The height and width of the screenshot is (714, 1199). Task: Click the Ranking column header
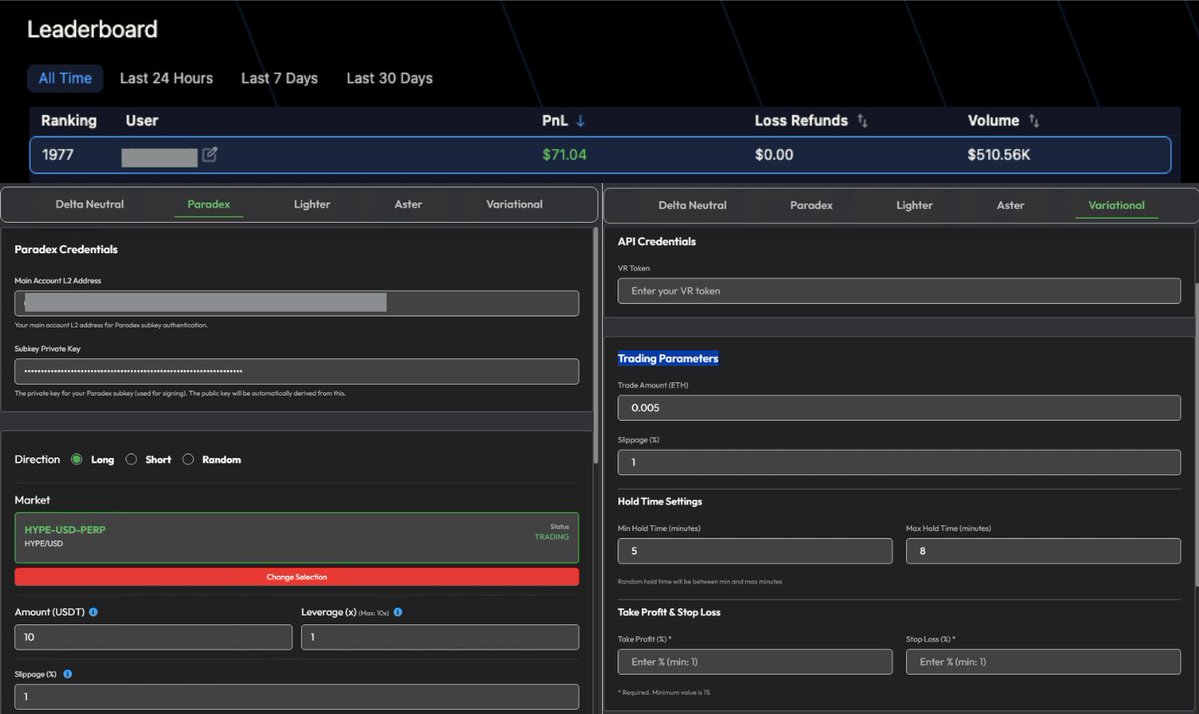69,121
